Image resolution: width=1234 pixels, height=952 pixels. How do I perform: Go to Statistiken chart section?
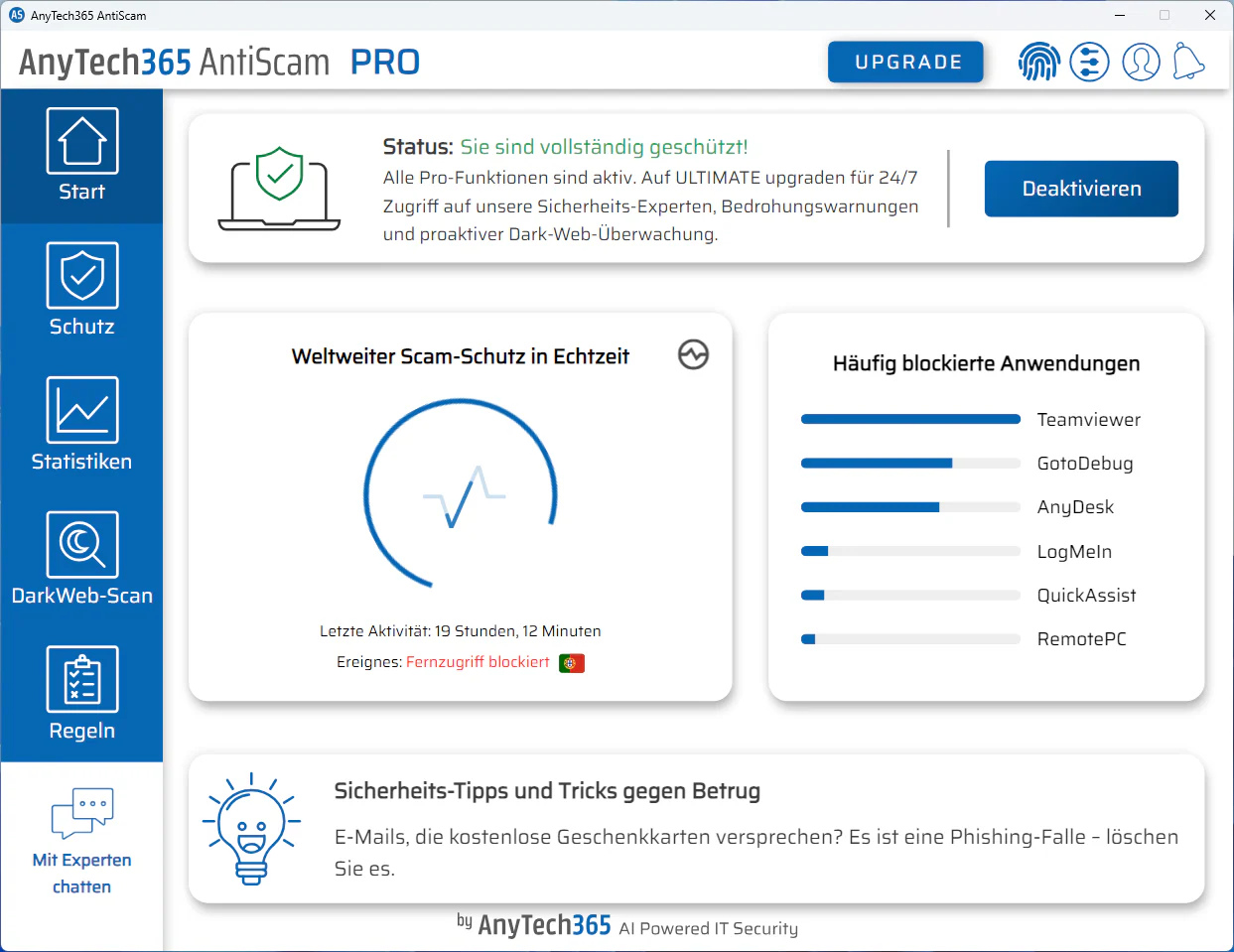tap(81, 425)
